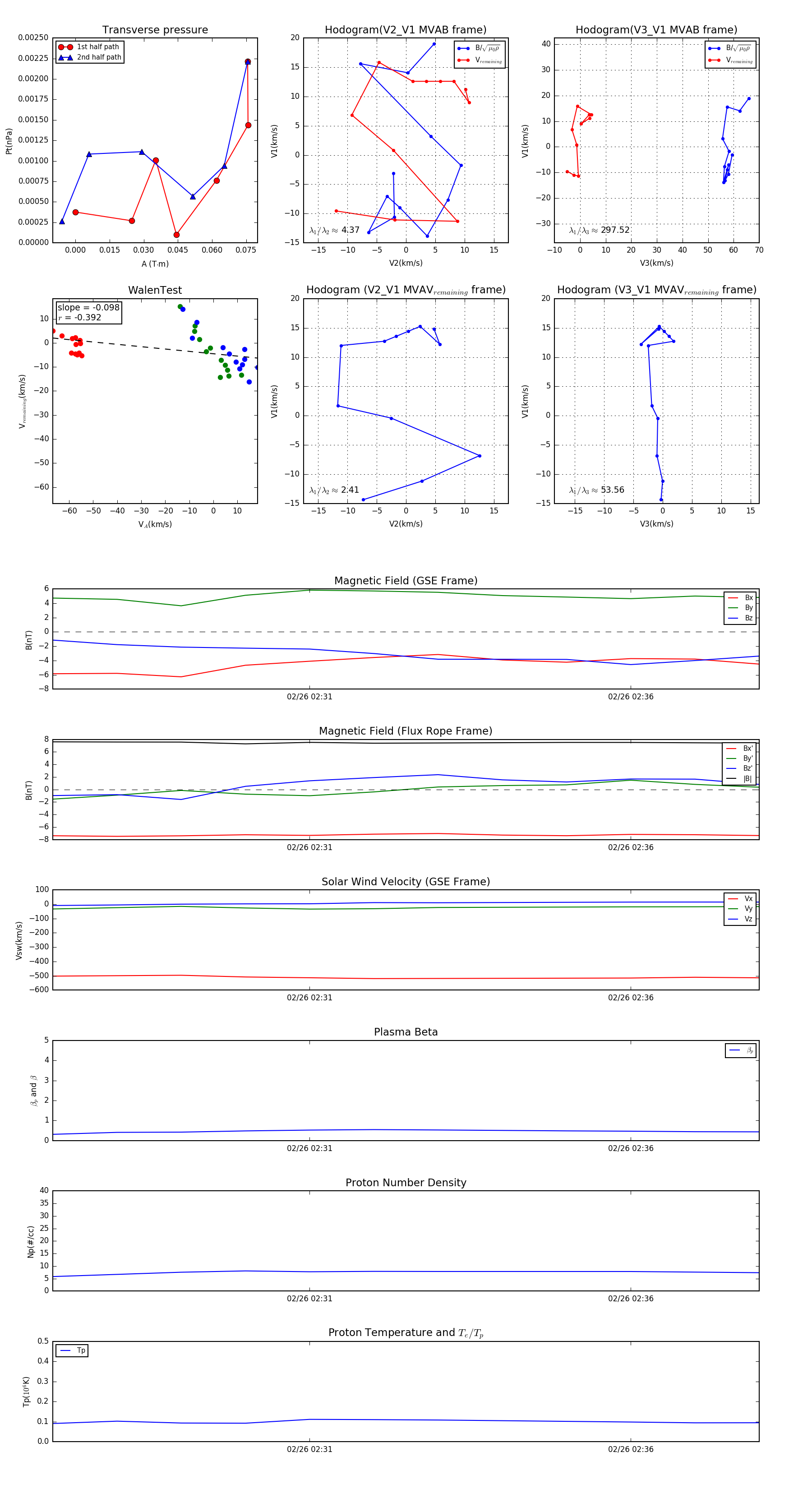
Task: Select the Bz' legend entry in Flux Rope plot
Action: (739, 769)
